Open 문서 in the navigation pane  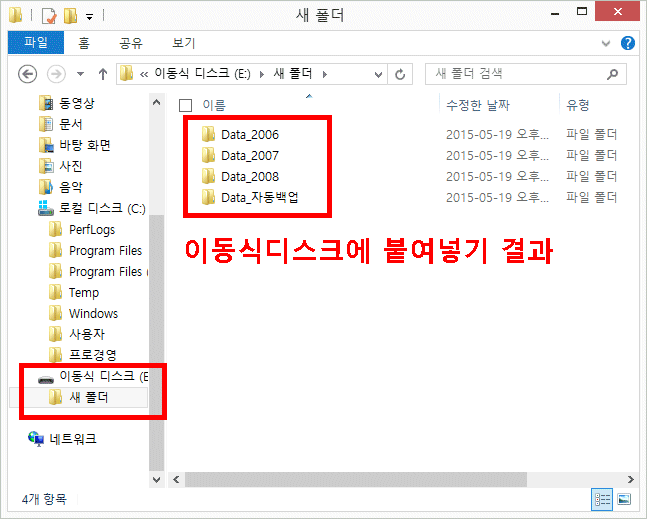pyautogui.click(x=61, y=124)
